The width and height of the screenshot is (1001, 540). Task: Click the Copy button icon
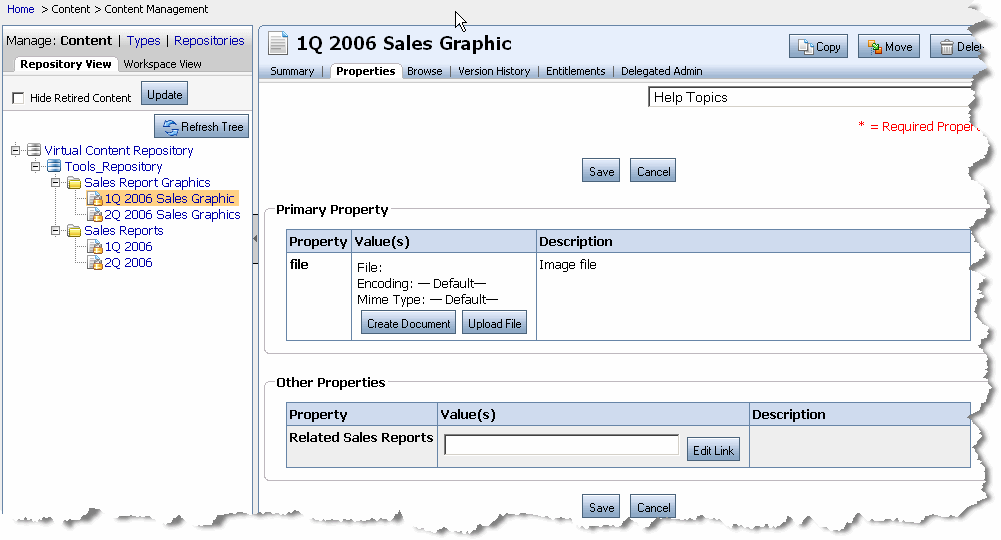point(805,47)
